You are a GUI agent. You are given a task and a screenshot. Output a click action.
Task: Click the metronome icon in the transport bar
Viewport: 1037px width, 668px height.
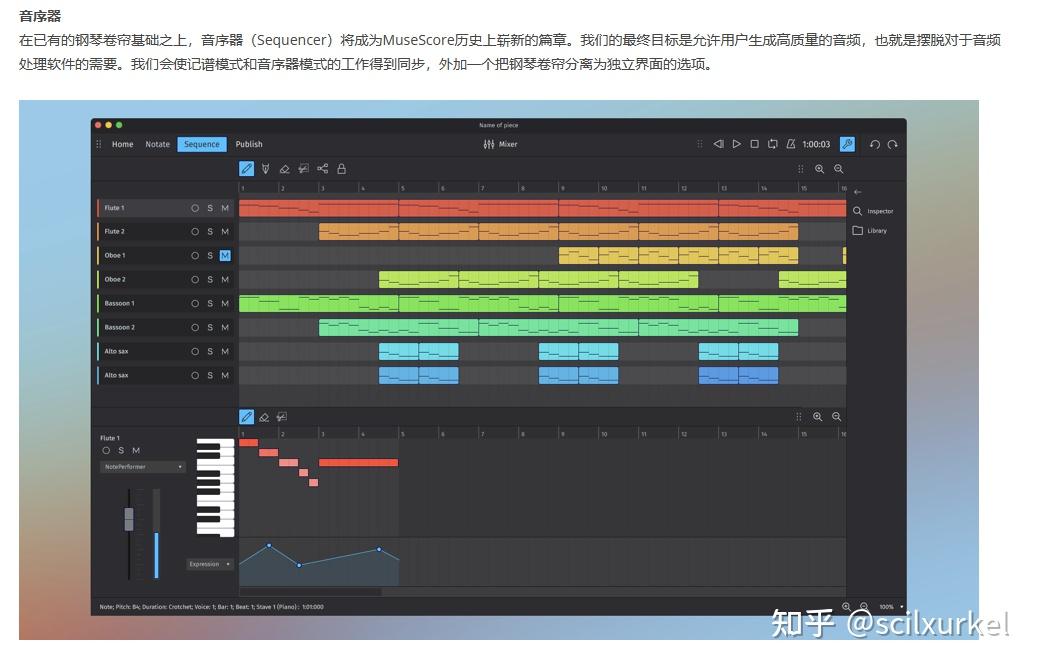(x=792, y=144)
